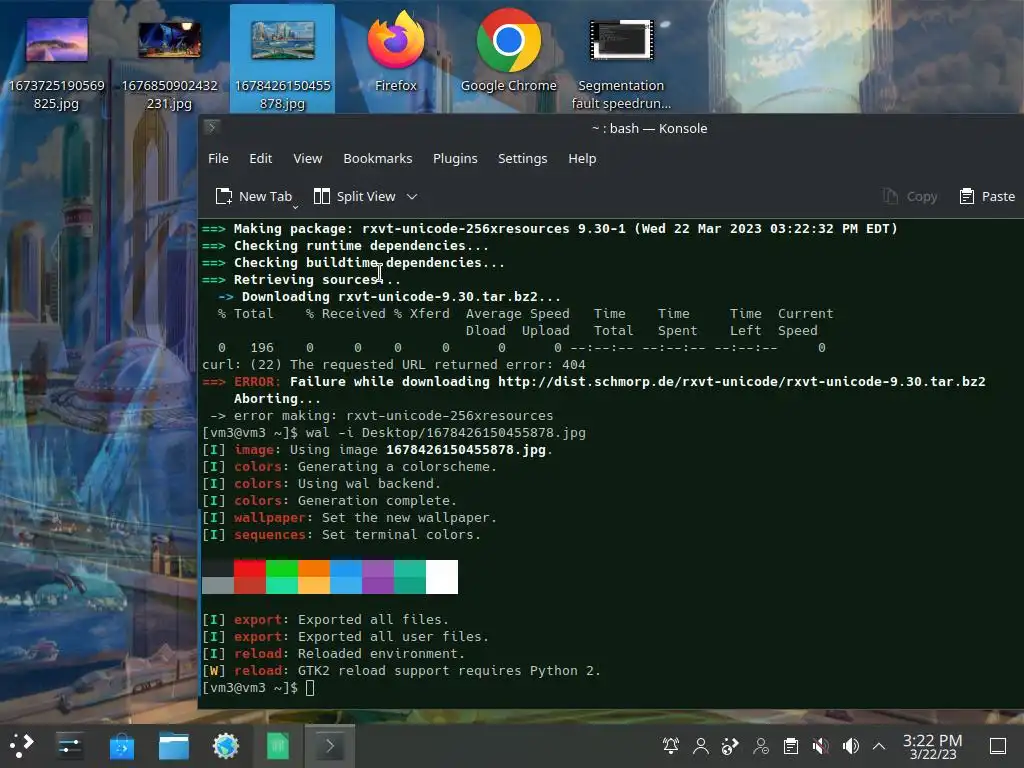Click the New Tab button
Viewport: 1024px width, 768px height.
pos(253,197)
